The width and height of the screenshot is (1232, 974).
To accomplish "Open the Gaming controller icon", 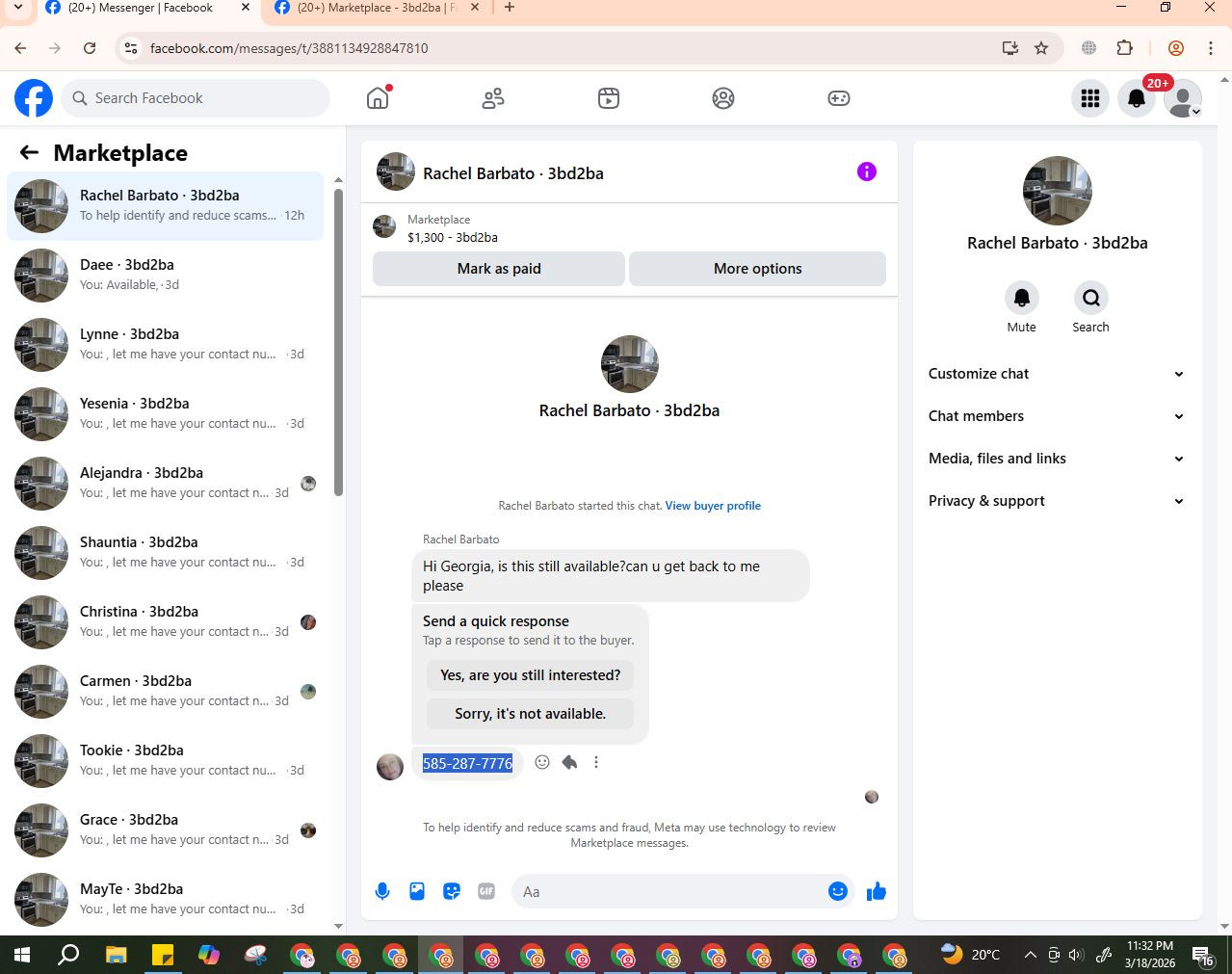I will coord(839,98).
